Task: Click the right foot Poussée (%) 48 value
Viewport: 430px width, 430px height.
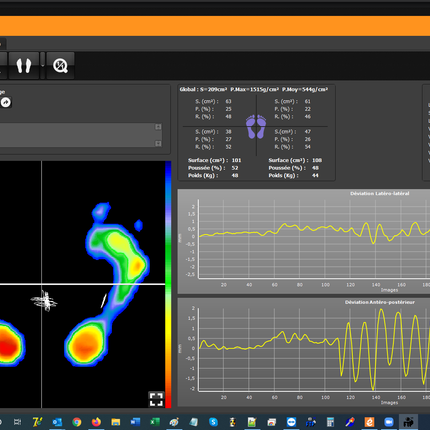Action: [x=315, y=168]
